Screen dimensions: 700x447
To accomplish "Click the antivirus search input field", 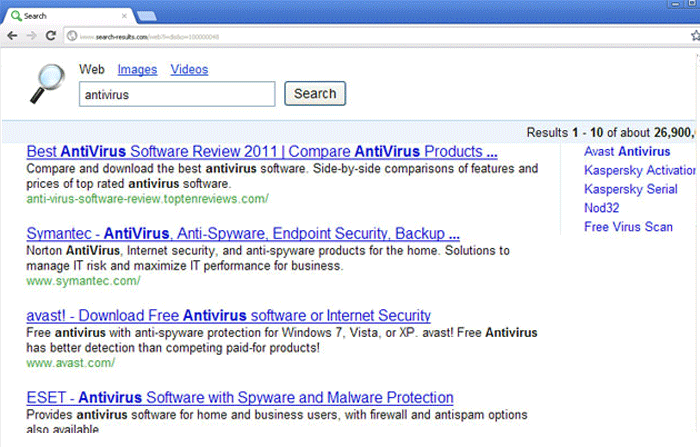I will 177,95.
